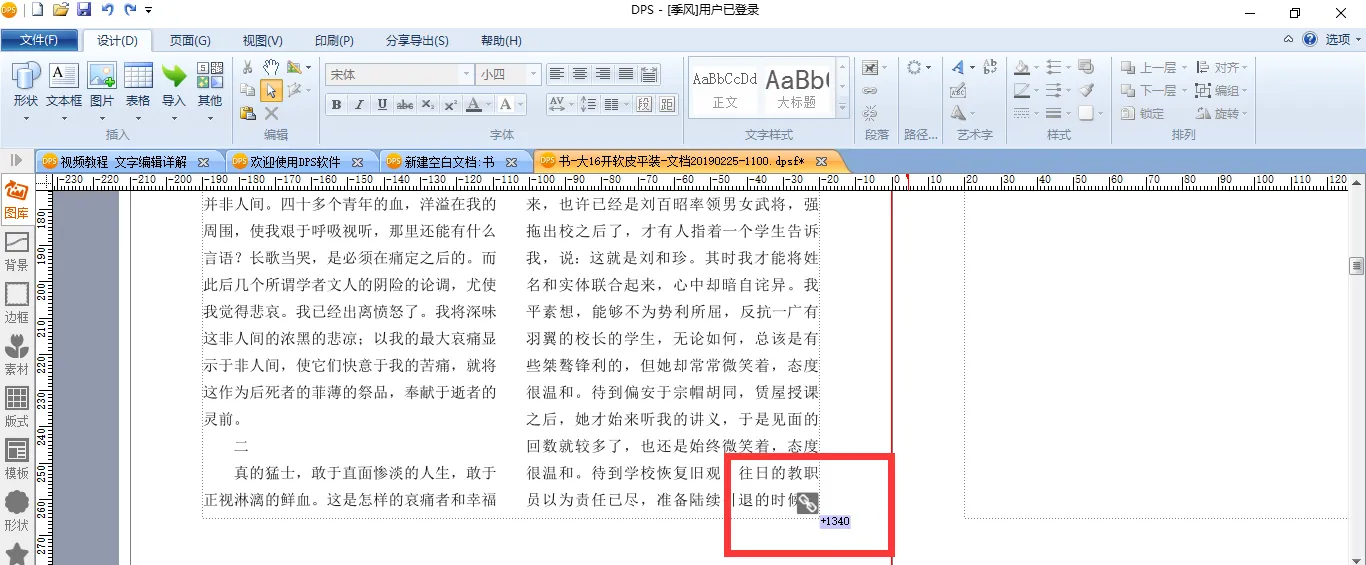This screenshot has height=565, width=1366.
Task: Switch to 欢迎使用DPS软件 document tab
Action: [294, 161]
